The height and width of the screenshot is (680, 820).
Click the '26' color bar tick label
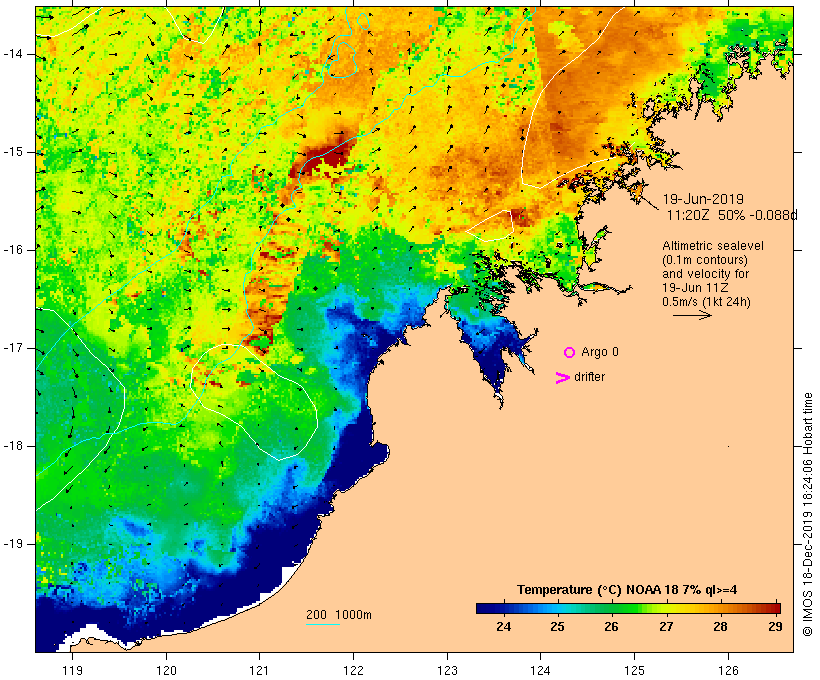[611, 626]
